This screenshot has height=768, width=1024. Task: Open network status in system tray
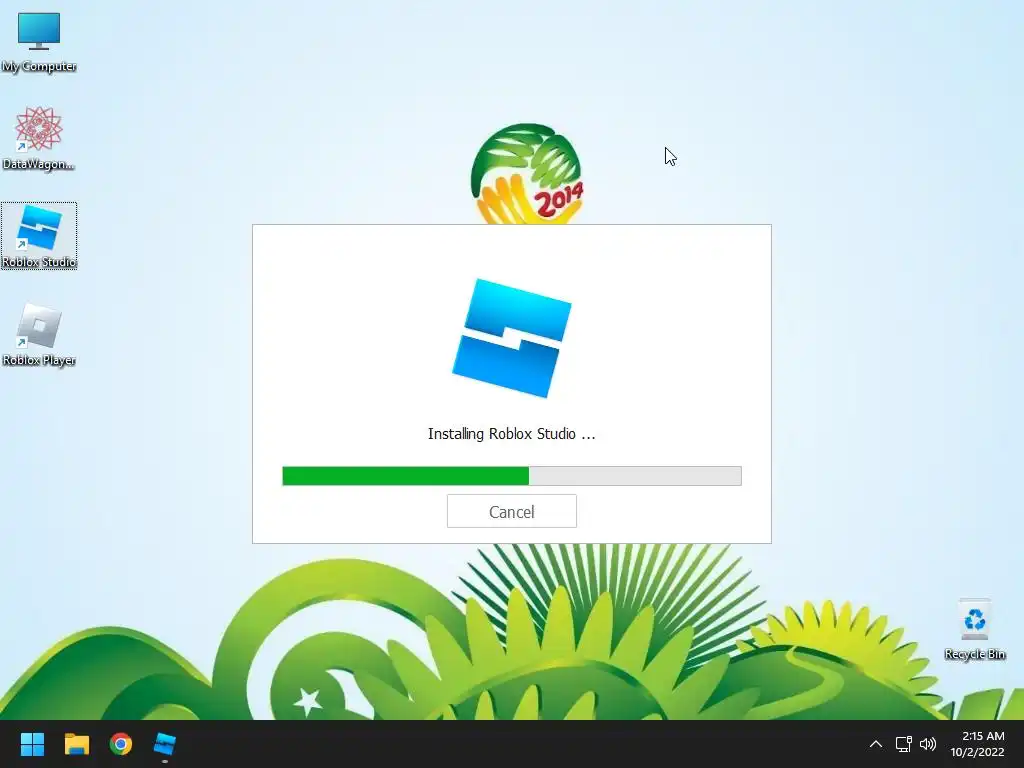pyautogui.click(x=903, y=744)
